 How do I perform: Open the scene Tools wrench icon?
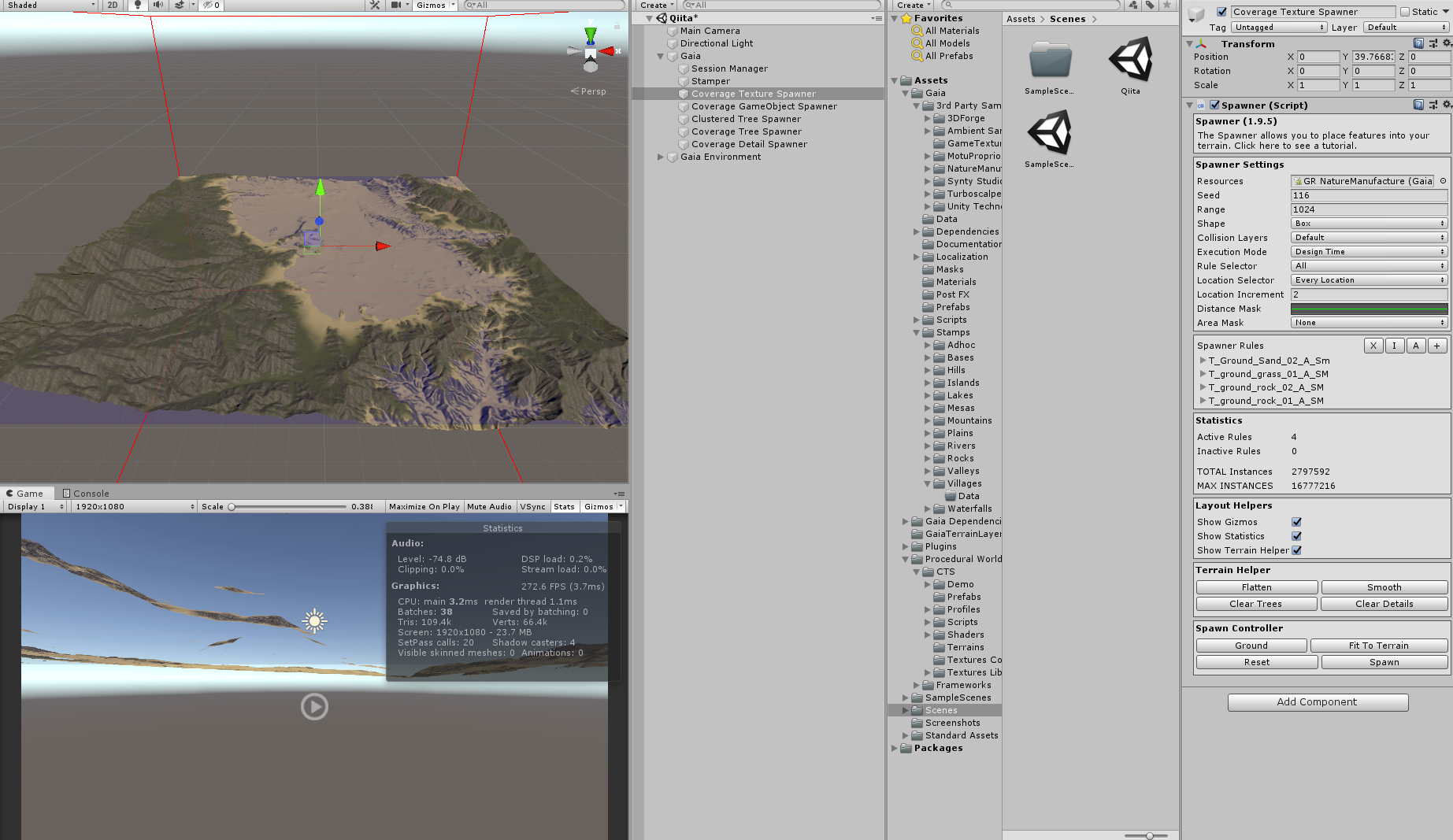click(375, 5)
